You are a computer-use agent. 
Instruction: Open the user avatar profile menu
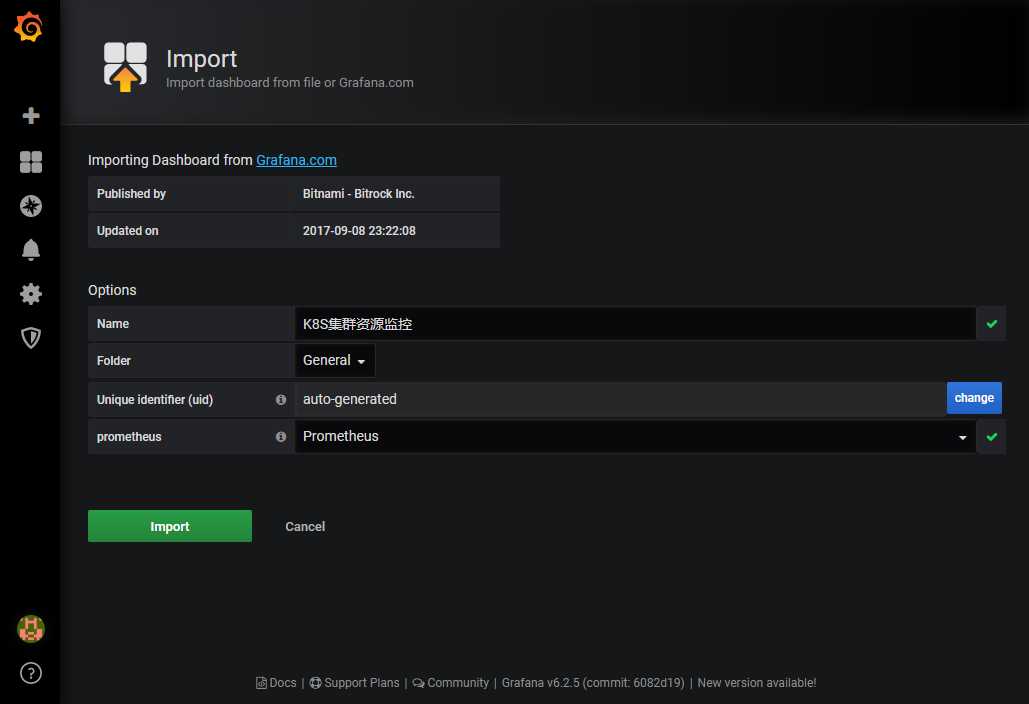(x=31, y=629)
